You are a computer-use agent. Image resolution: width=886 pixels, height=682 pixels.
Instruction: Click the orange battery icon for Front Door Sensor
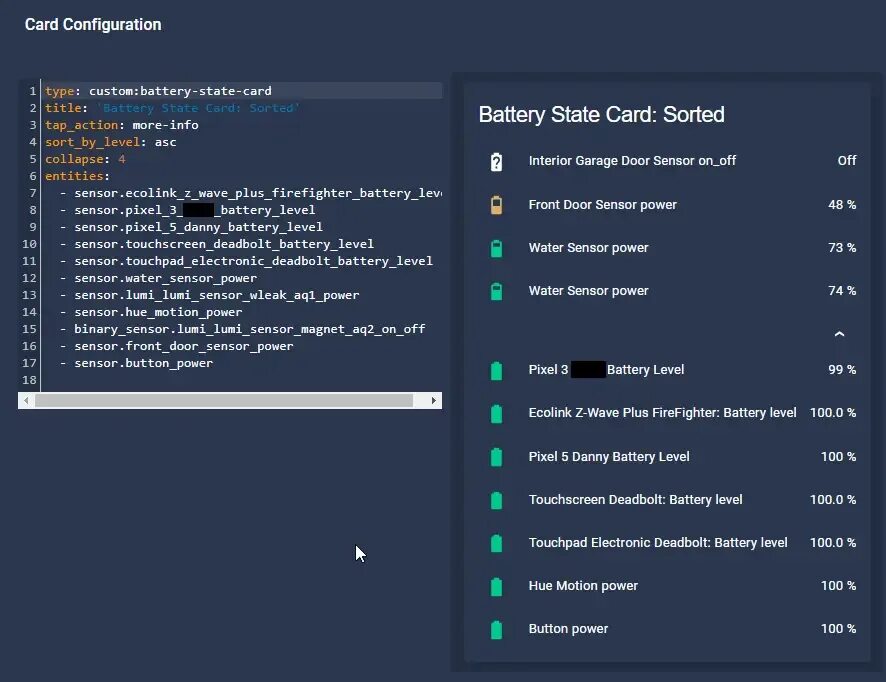point(496,205)
